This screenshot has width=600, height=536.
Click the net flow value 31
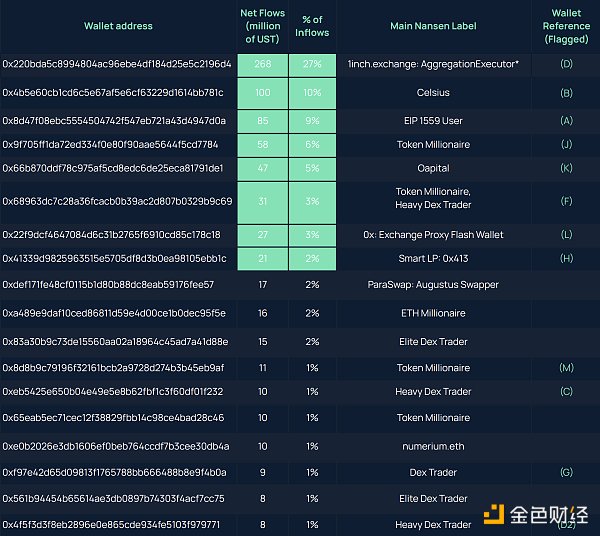click(x=262, y=202)
